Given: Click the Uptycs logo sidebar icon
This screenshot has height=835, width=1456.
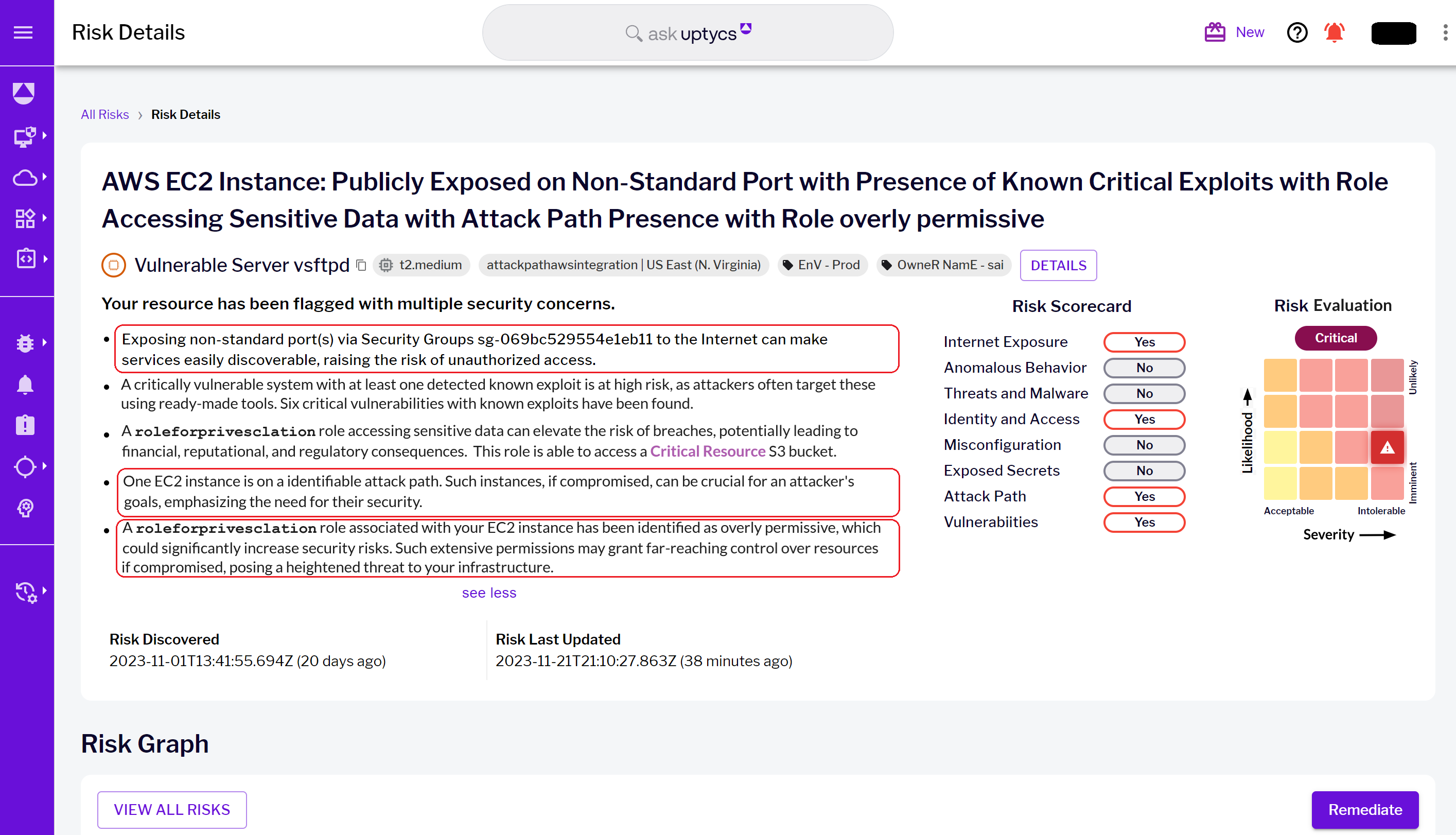Looking at the screenshot, I should point(24,93).
